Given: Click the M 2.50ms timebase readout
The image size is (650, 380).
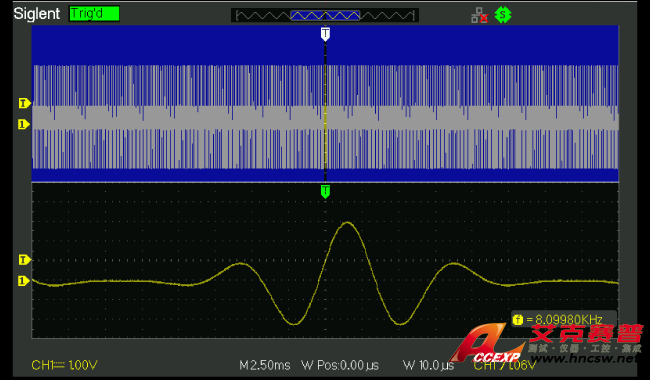Looking at the screenshot, I should [265, 365].
